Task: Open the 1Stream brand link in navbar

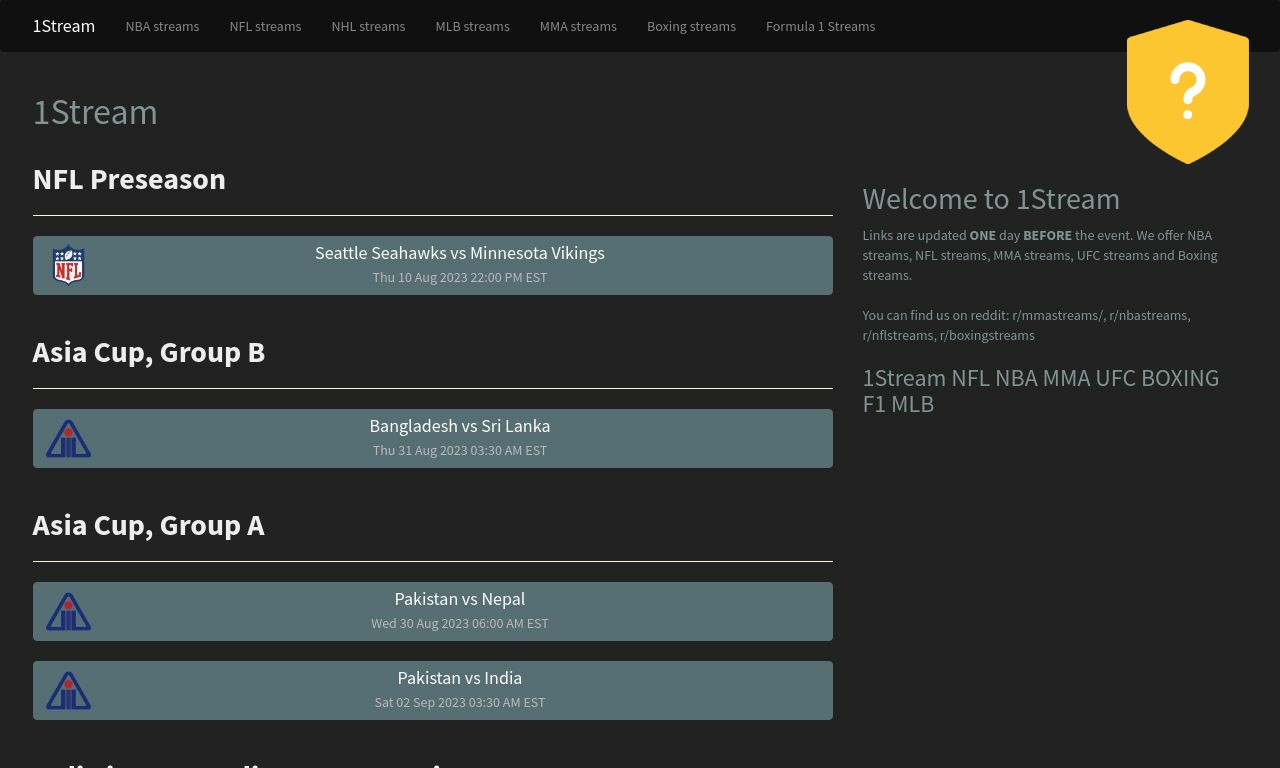Action: (x=64, y=26)
